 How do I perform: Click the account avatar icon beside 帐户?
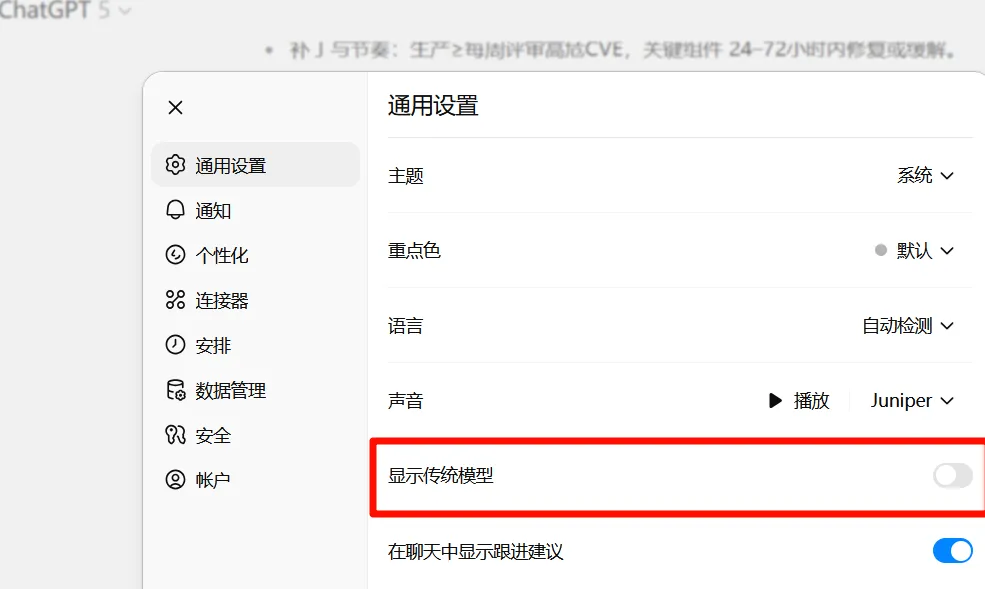[x=175, y=480]
